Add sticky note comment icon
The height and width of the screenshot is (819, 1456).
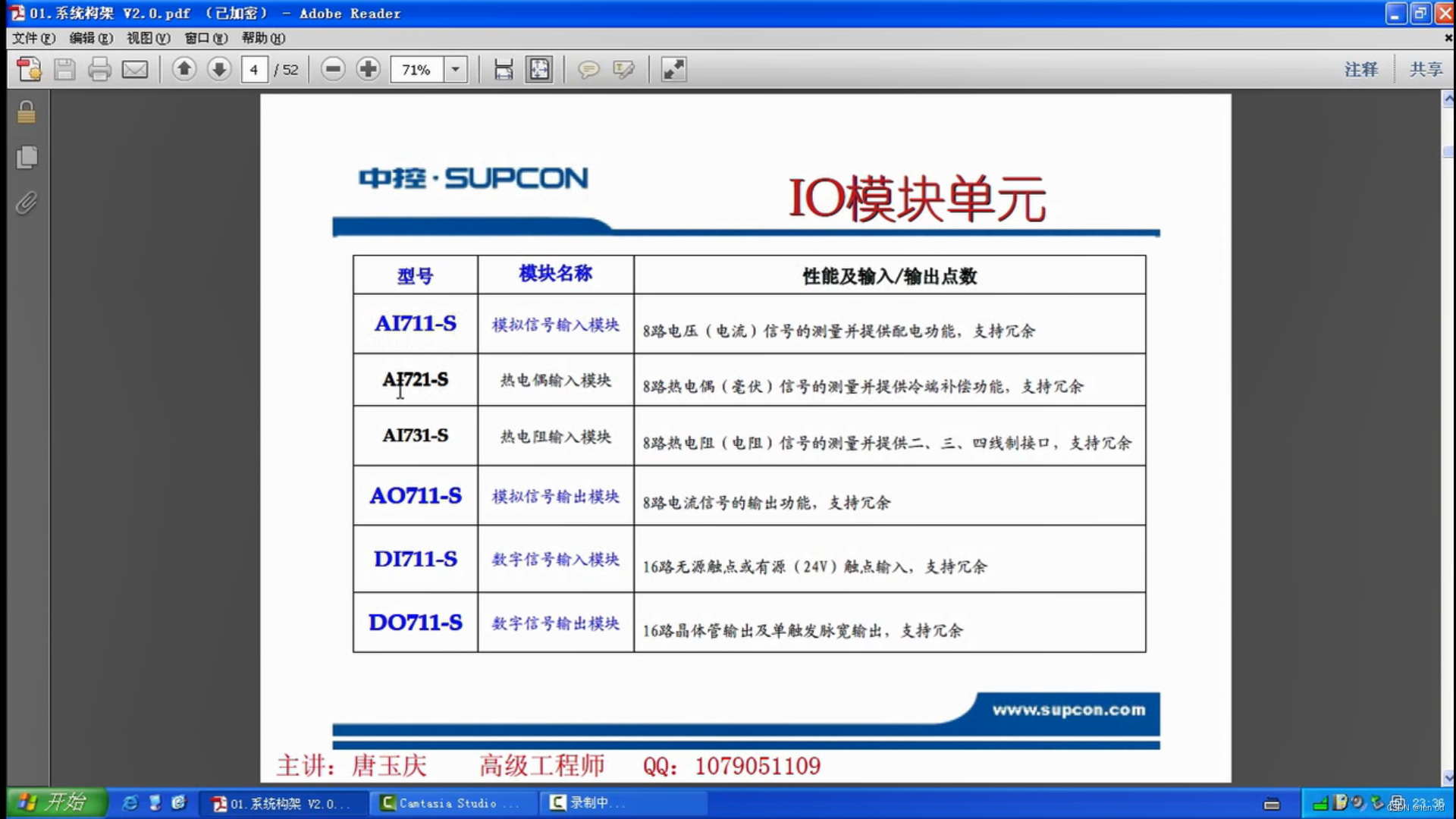[x=588, y=70]
